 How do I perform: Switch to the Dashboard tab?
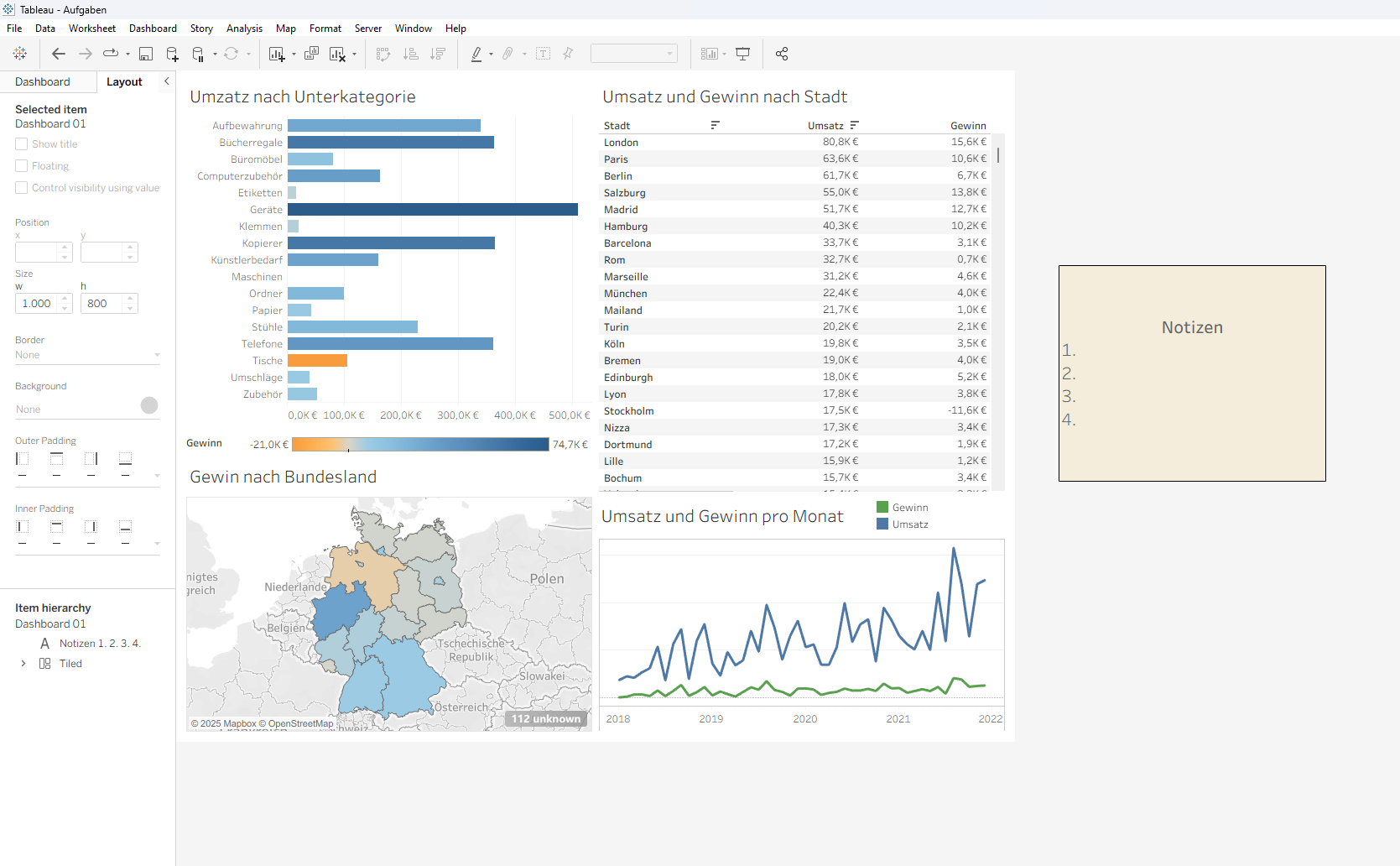43,82
